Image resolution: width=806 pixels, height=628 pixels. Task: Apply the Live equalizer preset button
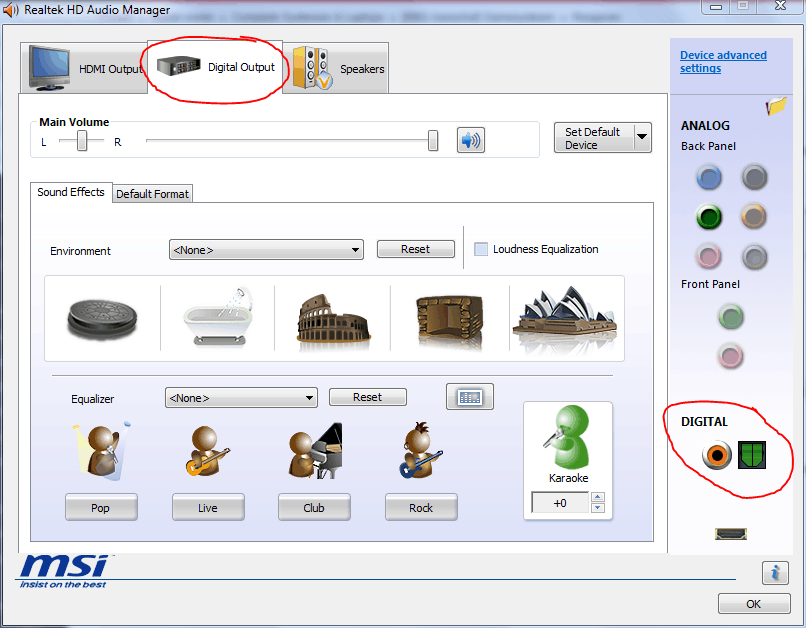point(208,508)
